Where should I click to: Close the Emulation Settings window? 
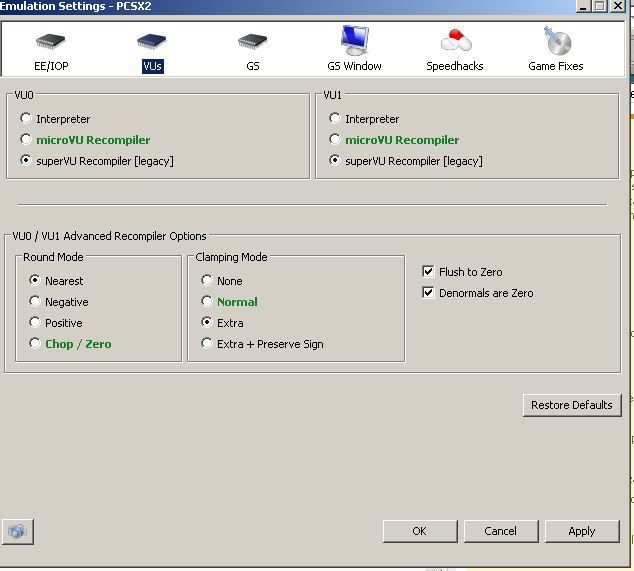coord(617,6)
